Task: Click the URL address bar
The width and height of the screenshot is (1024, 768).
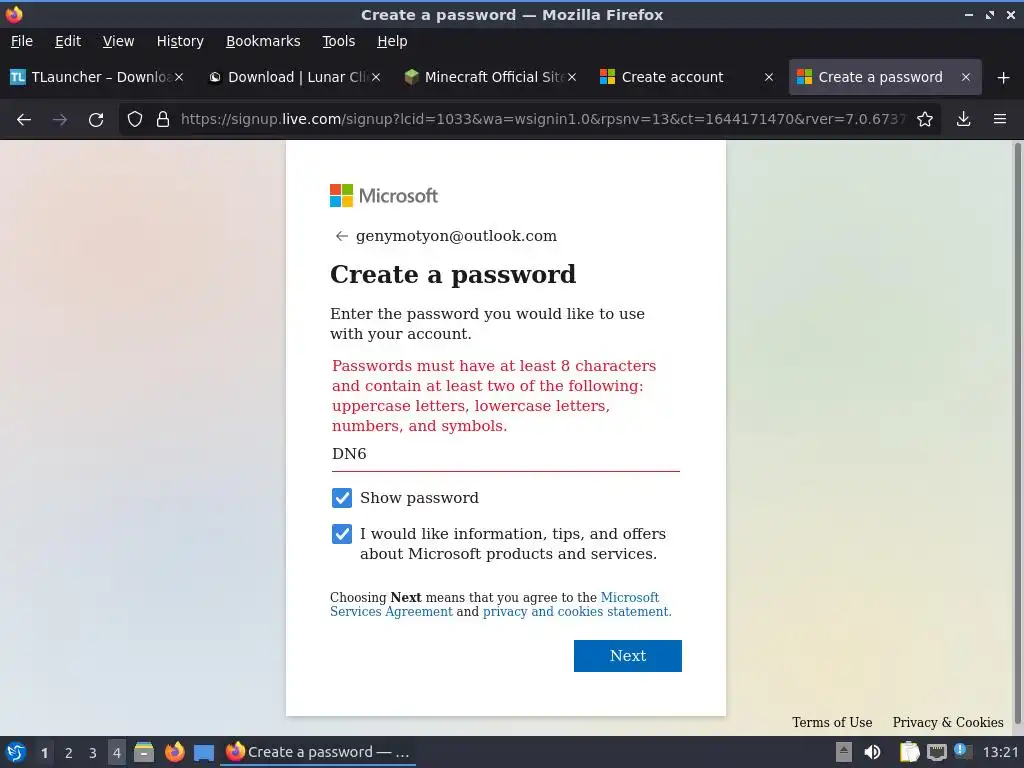Action: (542, 120)
